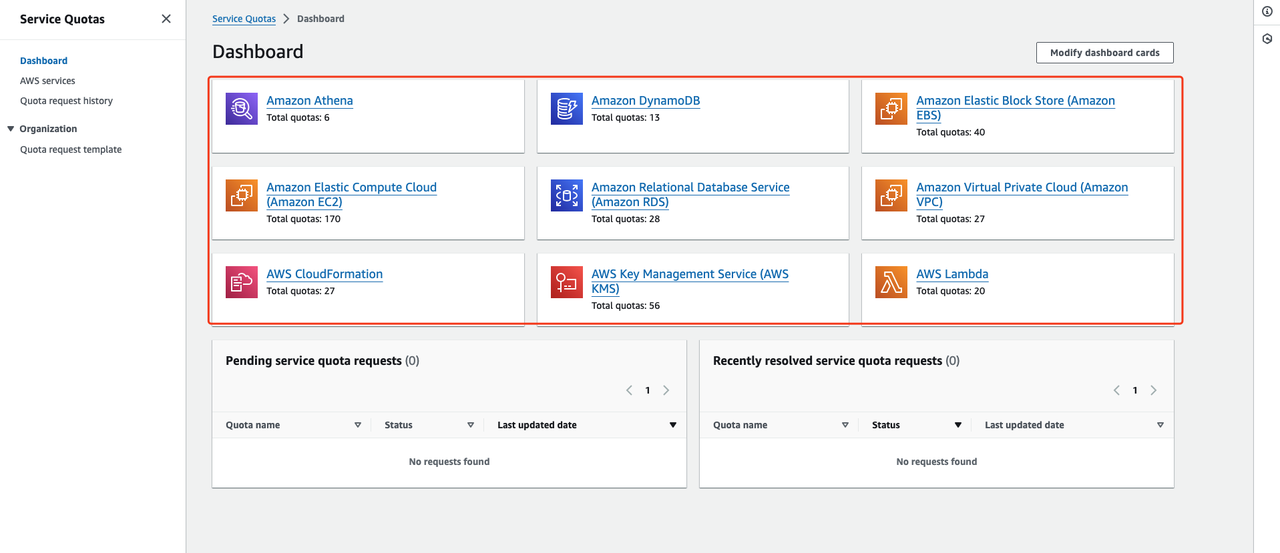Screen dimensions: 1280x553
Task: Open the hexagon settings icon on right rail
Action: point(1267,39)
